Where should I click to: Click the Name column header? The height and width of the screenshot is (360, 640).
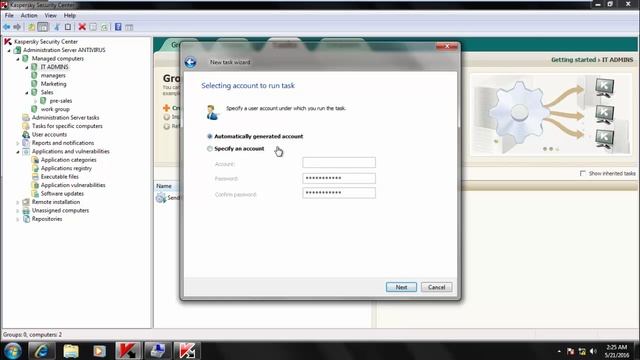(x=164, y=186)
